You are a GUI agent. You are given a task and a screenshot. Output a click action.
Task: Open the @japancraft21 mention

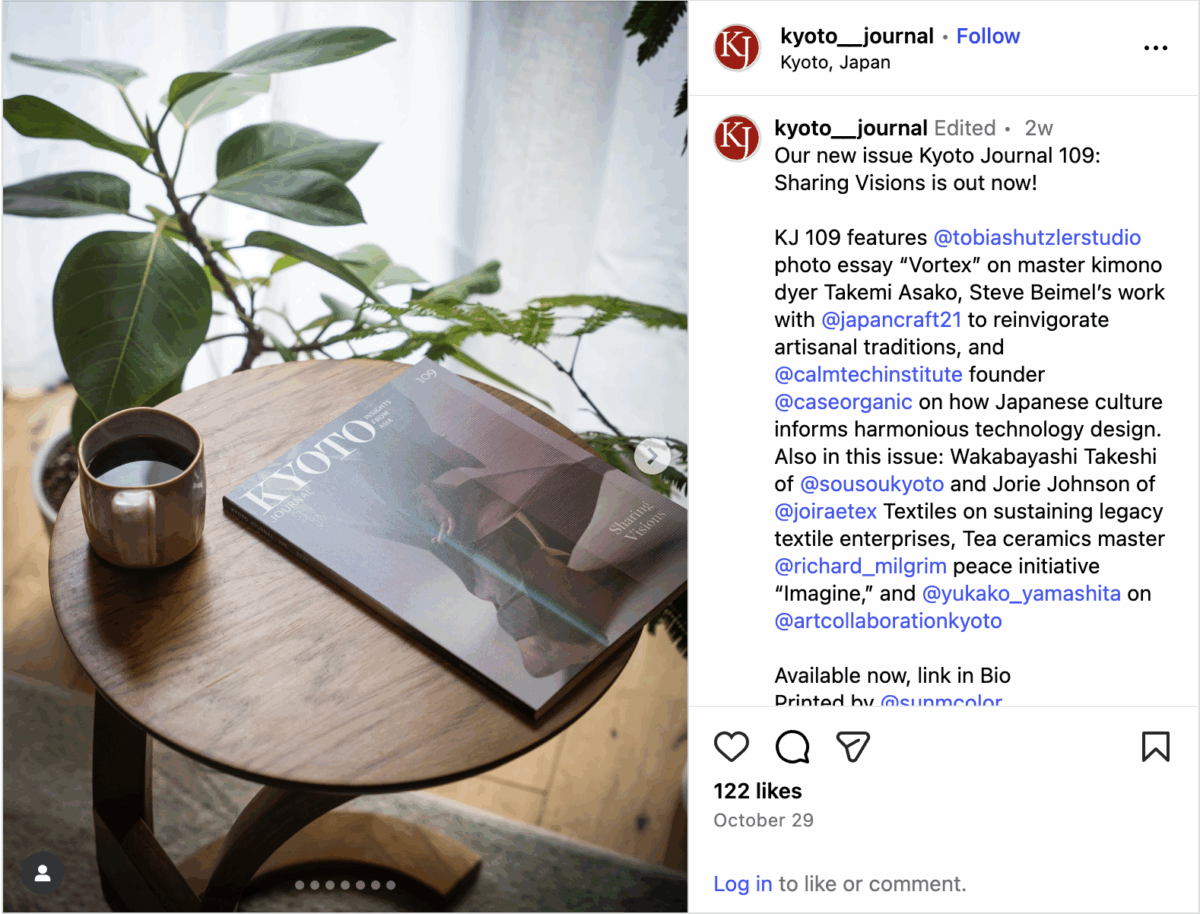[x=891, y=320]
